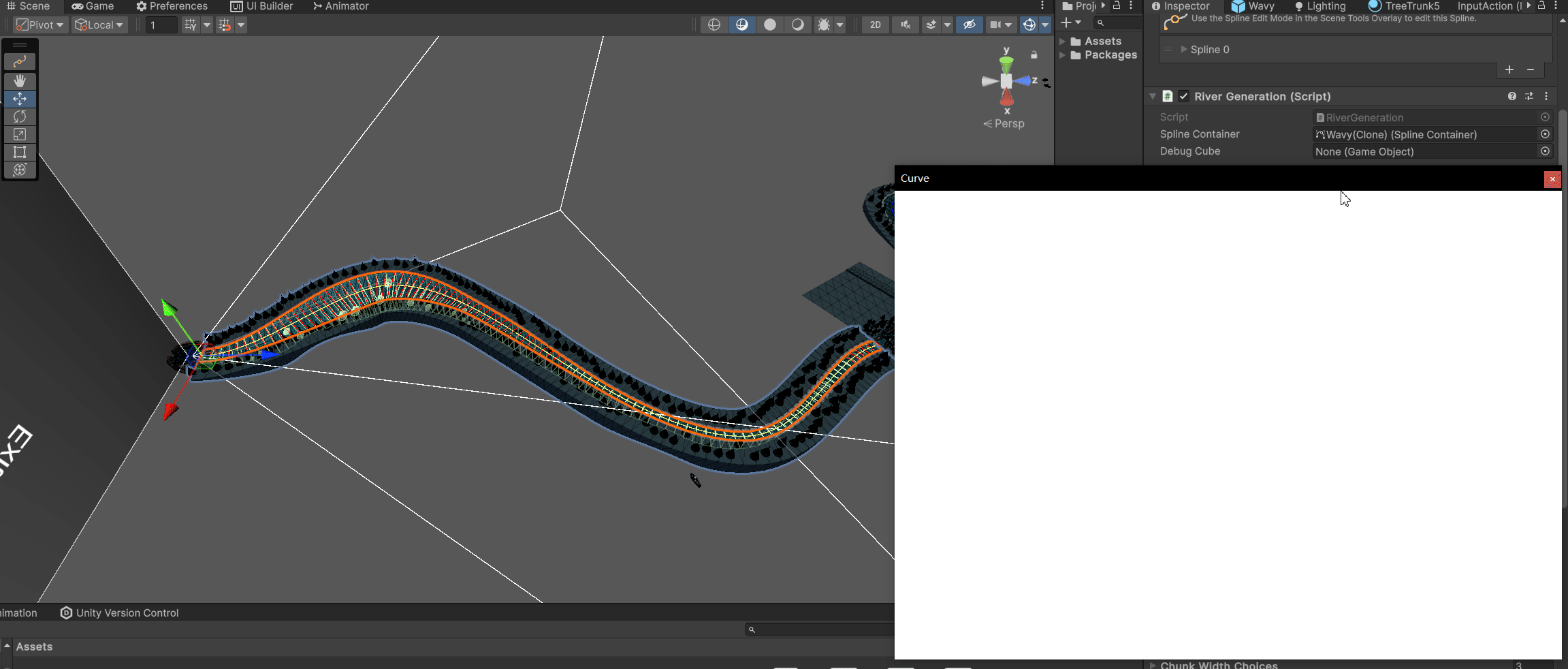The width and height of the screenshot is (1568, 669).
Task: Click the Project panel search field
Action: pyautogui.click(x=1117, y=22)
